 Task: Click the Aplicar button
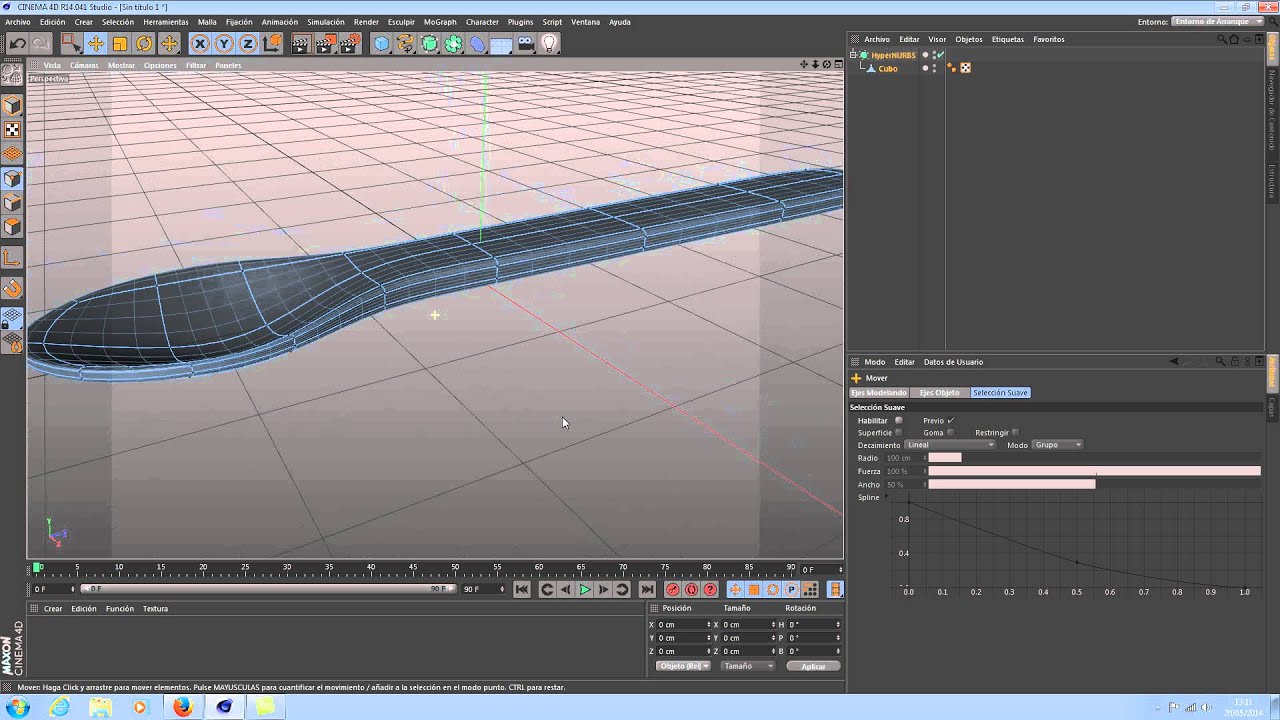(x=813, y=666)
